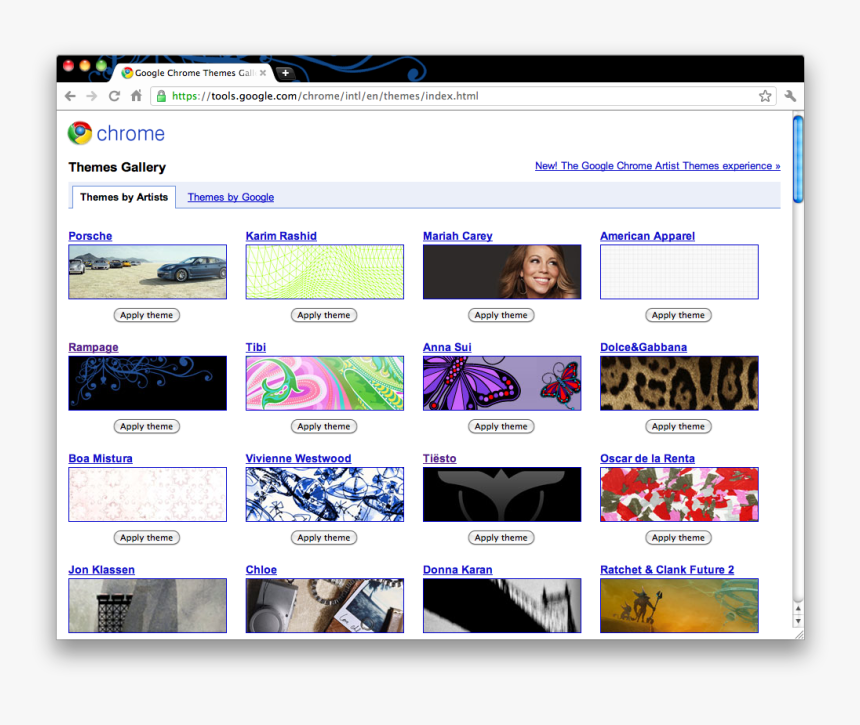Viewport: 860px width, 725px height.
Task: Reload the page with refresh icon
Action: pyautogui.click(x=113, y=96)
